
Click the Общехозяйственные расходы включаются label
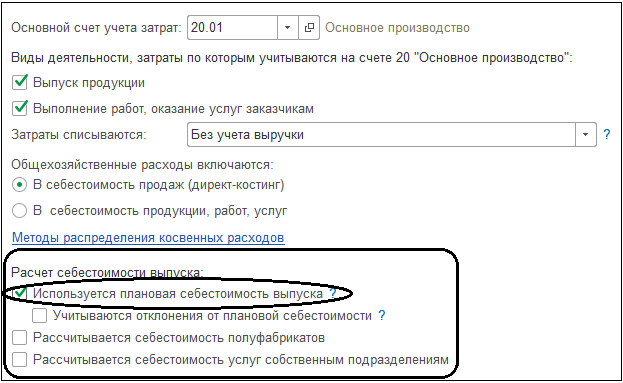(x=142, y=164)
